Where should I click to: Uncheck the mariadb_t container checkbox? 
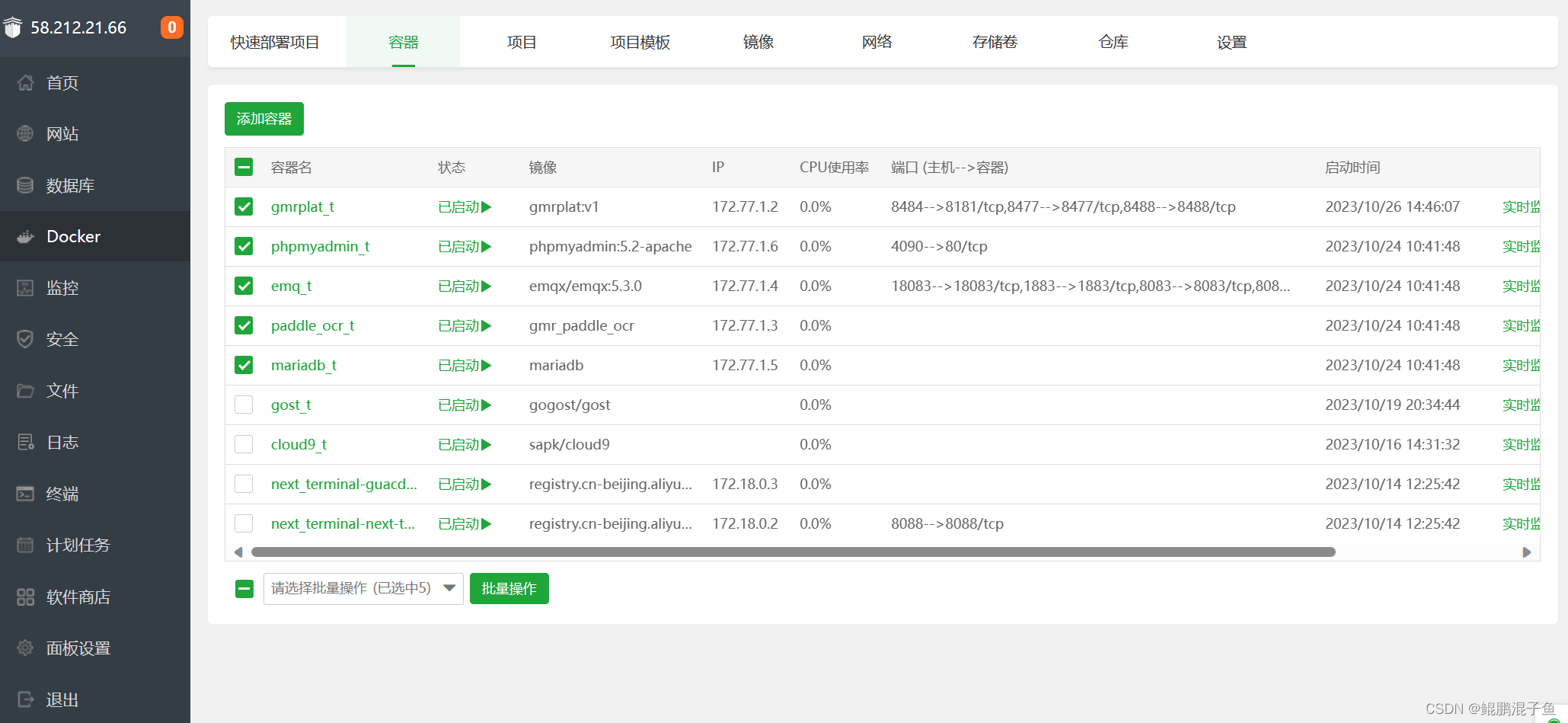244,365
